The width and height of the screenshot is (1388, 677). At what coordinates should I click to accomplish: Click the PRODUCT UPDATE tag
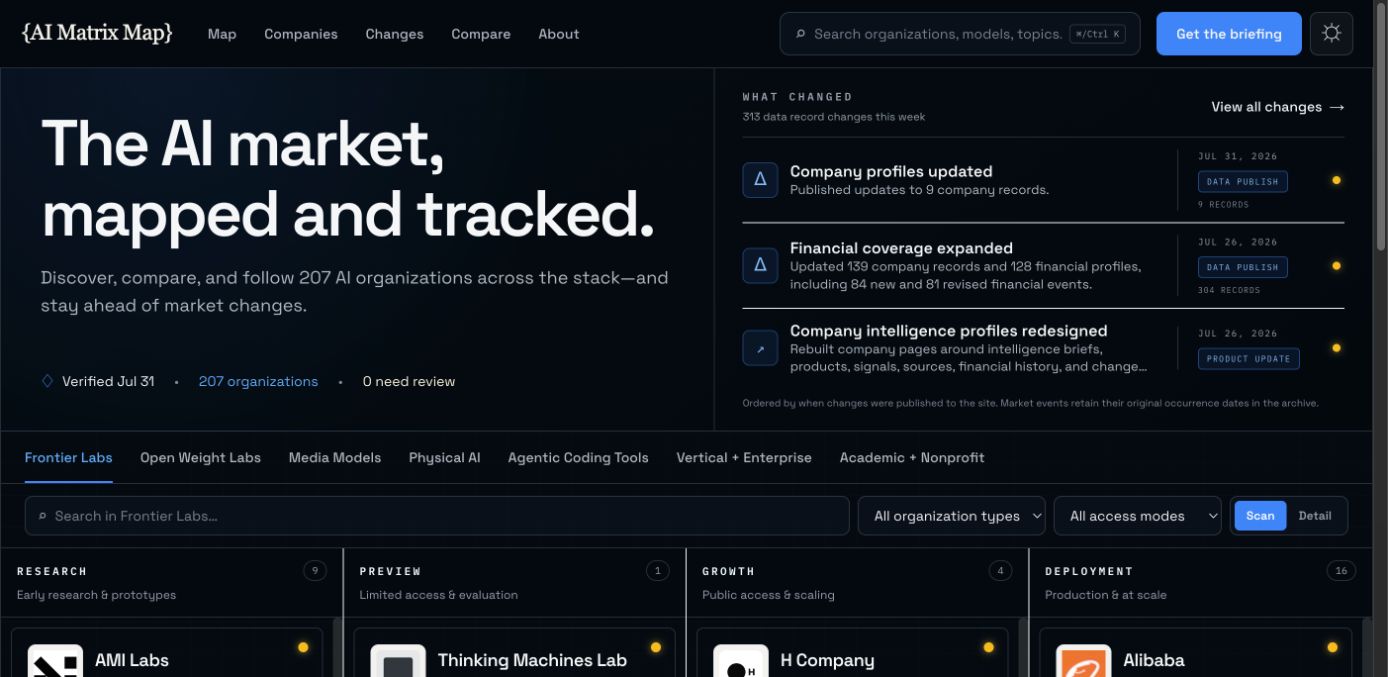click(1249, 359)
